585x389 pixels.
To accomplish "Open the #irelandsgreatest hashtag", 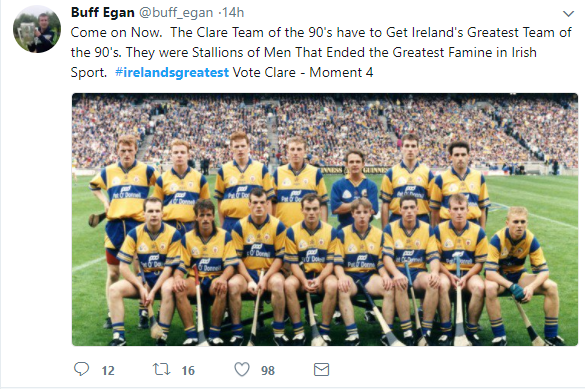I will point(172,72).
